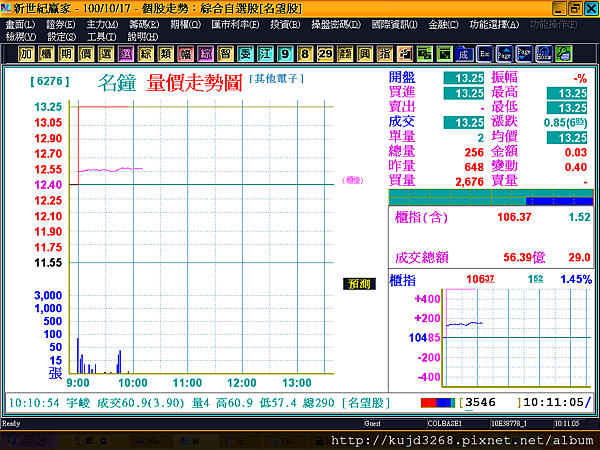Open the 功能選擇(A) menu
Viewport: 600px width, 450px height.
coord(494,25)
